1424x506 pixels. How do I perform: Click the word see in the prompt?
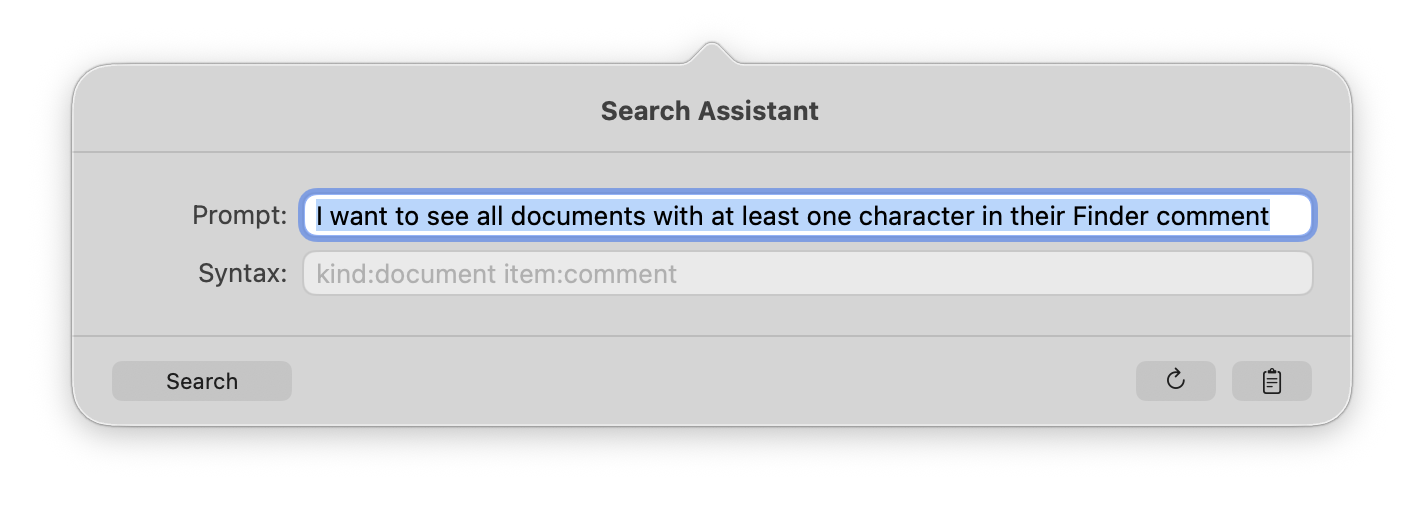pyautogui.click(x=448, y=215)
